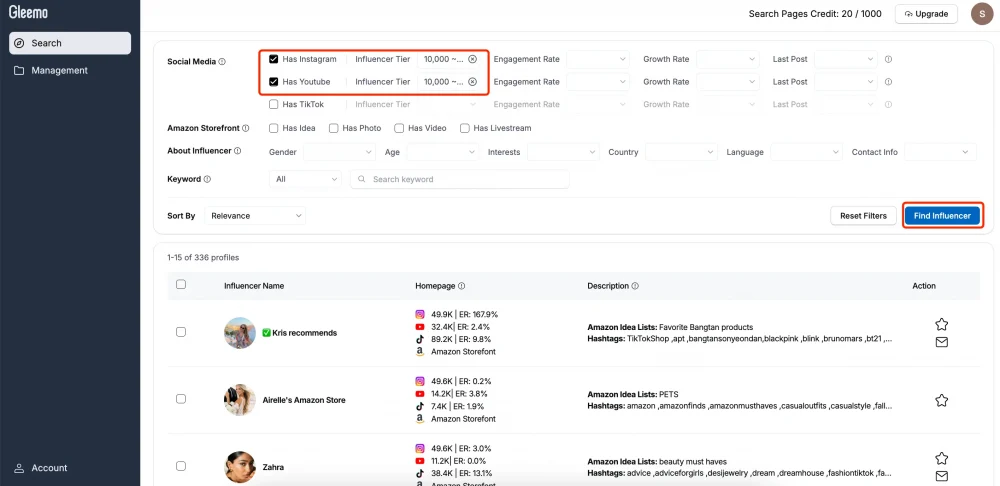Image resolution: width=1000 pixels, height=486 pixels.
Task: Check the Has Video checkbox
Action: tap(399, 128)
